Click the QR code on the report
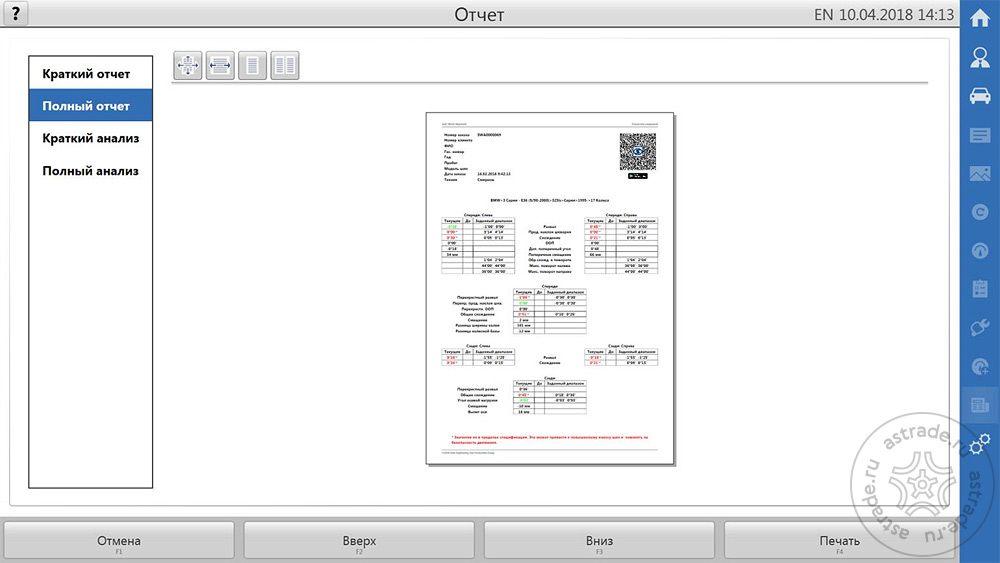This screenshot has height=563, width=1000. pos(638,152)
